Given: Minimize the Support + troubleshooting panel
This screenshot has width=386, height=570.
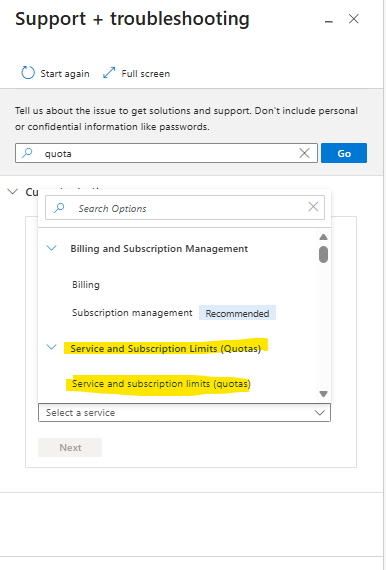Looking at the screenshot, I should pyautogui.click(x=329, y=21).
